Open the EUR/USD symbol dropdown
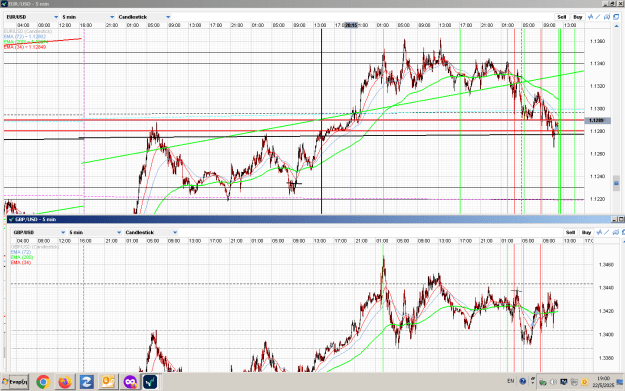625x391 pixels. (32, 17)
